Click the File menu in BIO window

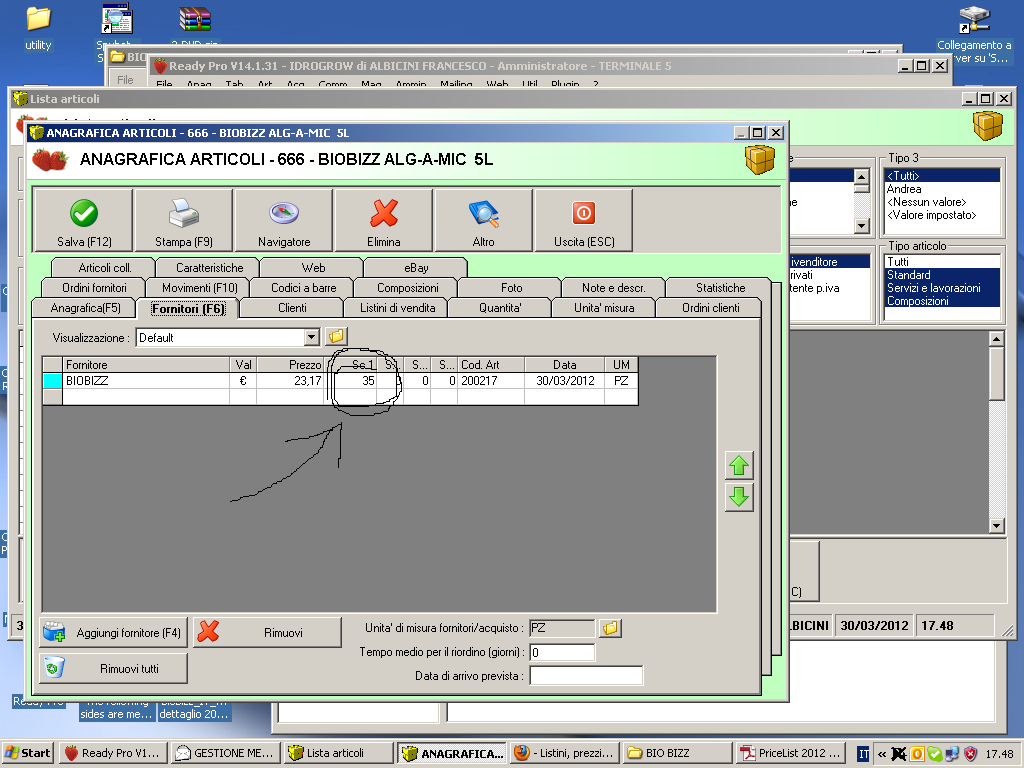[x=125, y=80]
